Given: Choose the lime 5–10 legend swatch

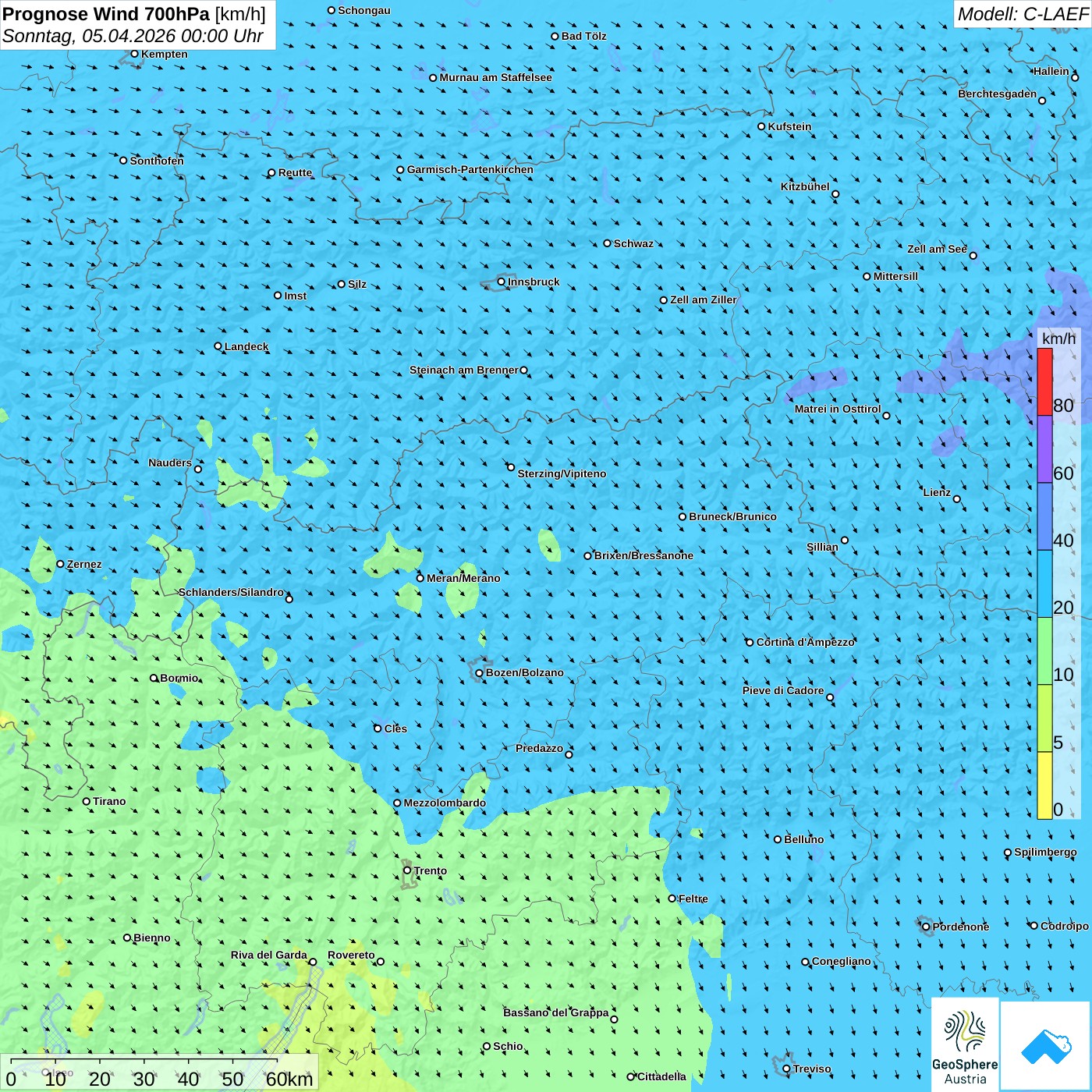Looking at the screenshot, I should [x=1044, y=718].
